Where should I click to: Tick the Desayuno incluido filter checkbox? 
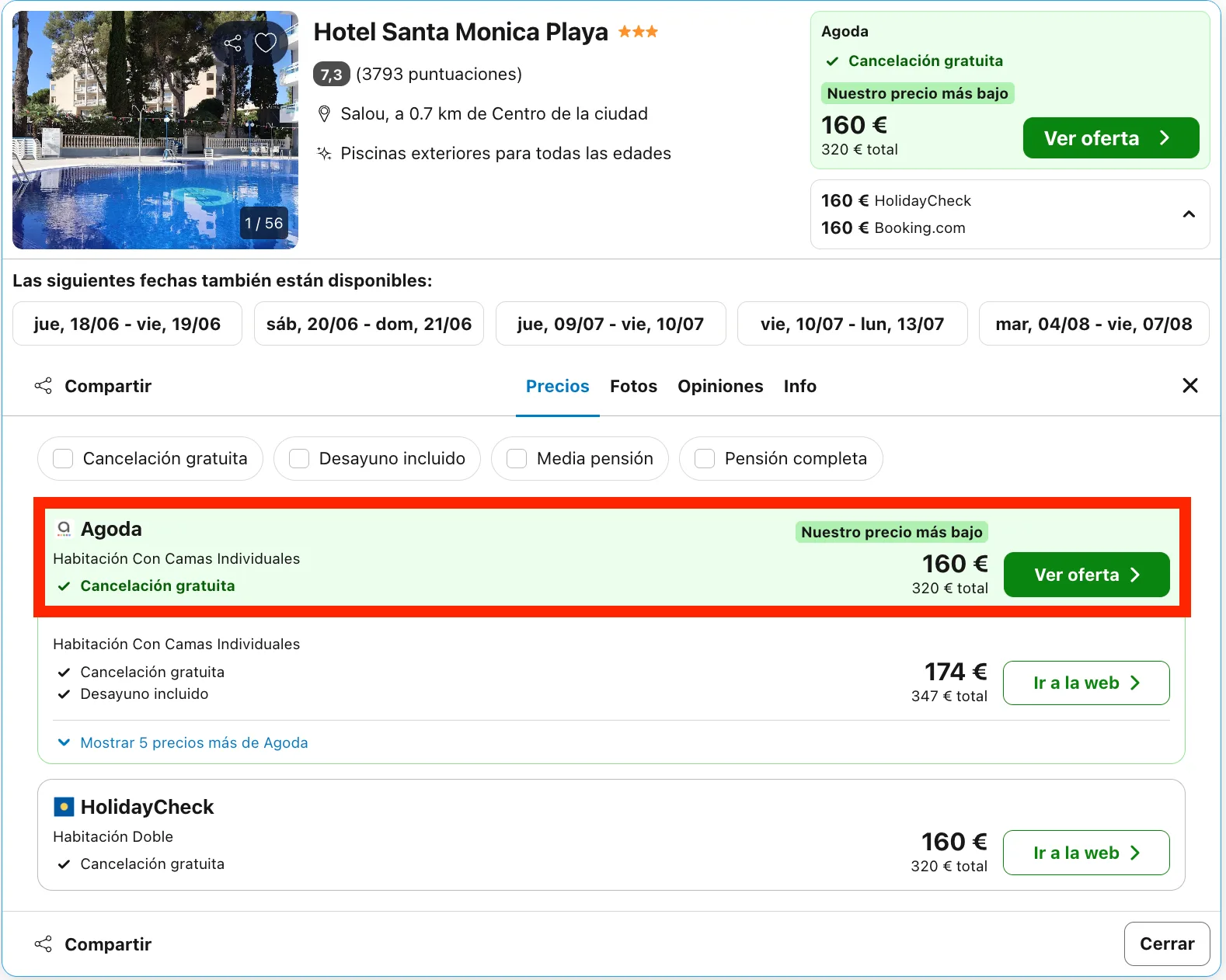pyautogui.click(x=299, y=459)
